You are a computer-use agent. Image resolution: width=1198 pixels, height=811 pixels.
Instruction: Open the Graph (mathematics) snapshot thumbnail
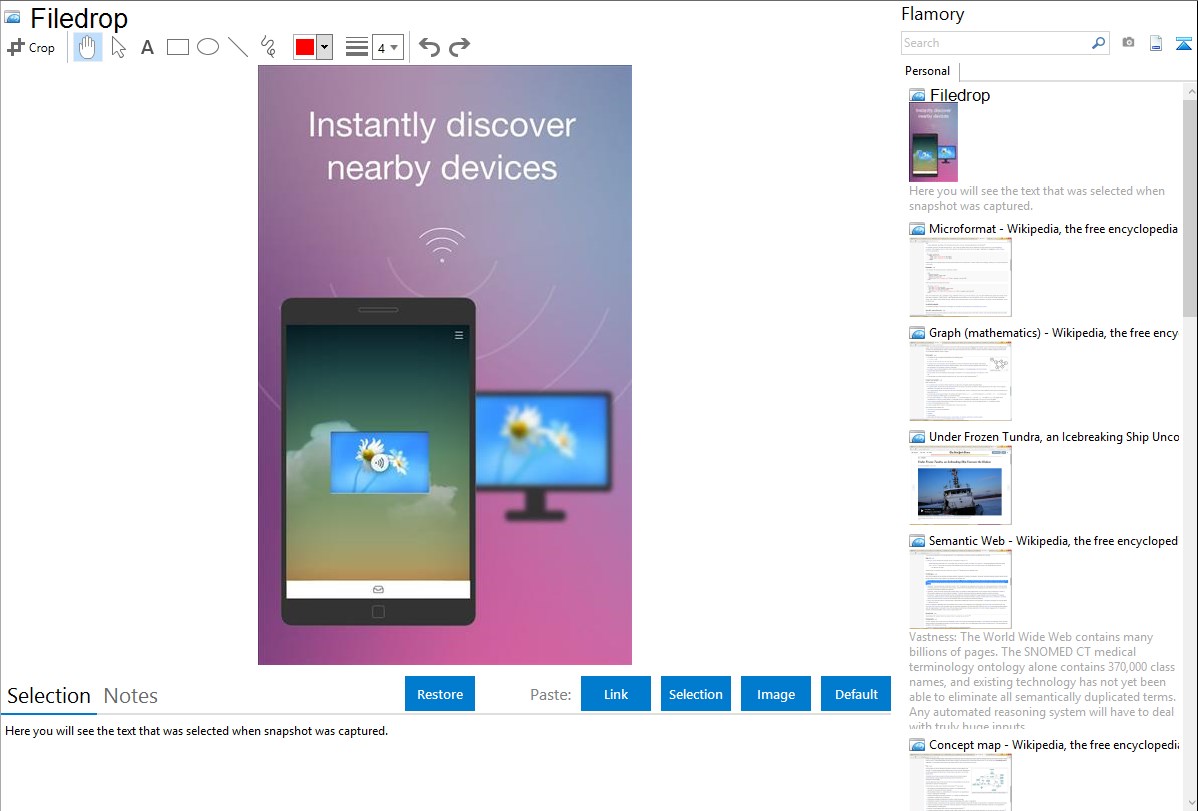point(960,381)
